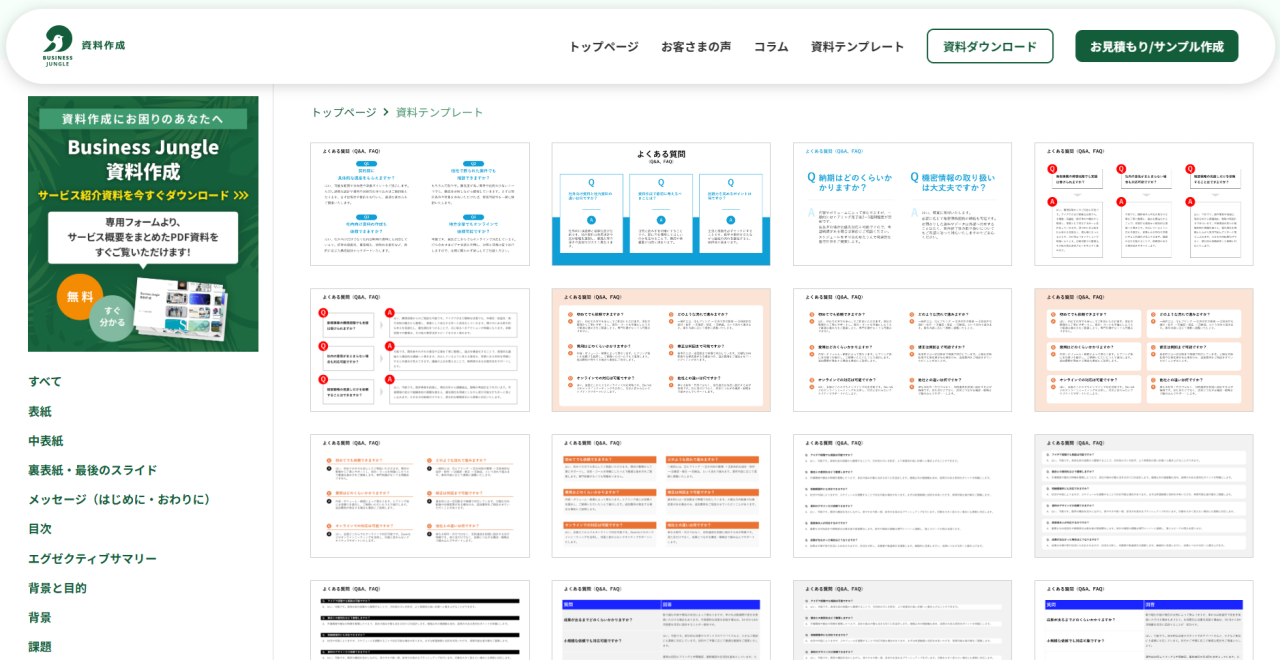Select the 目次 sidebar category
The image size is (1280, 660).
(40, 528)
